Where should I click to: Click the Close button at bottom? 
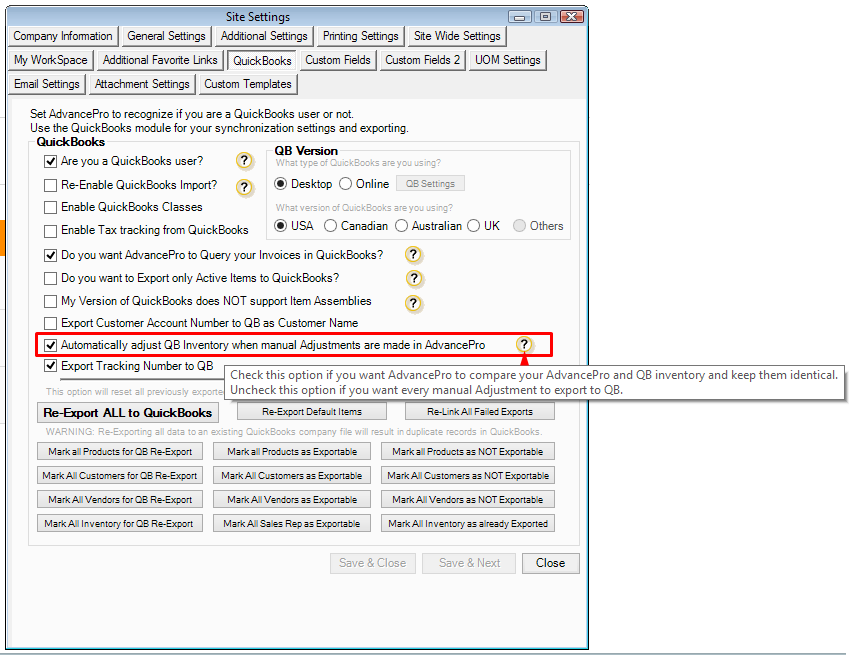pyautogui.click(x=550, y=563)
